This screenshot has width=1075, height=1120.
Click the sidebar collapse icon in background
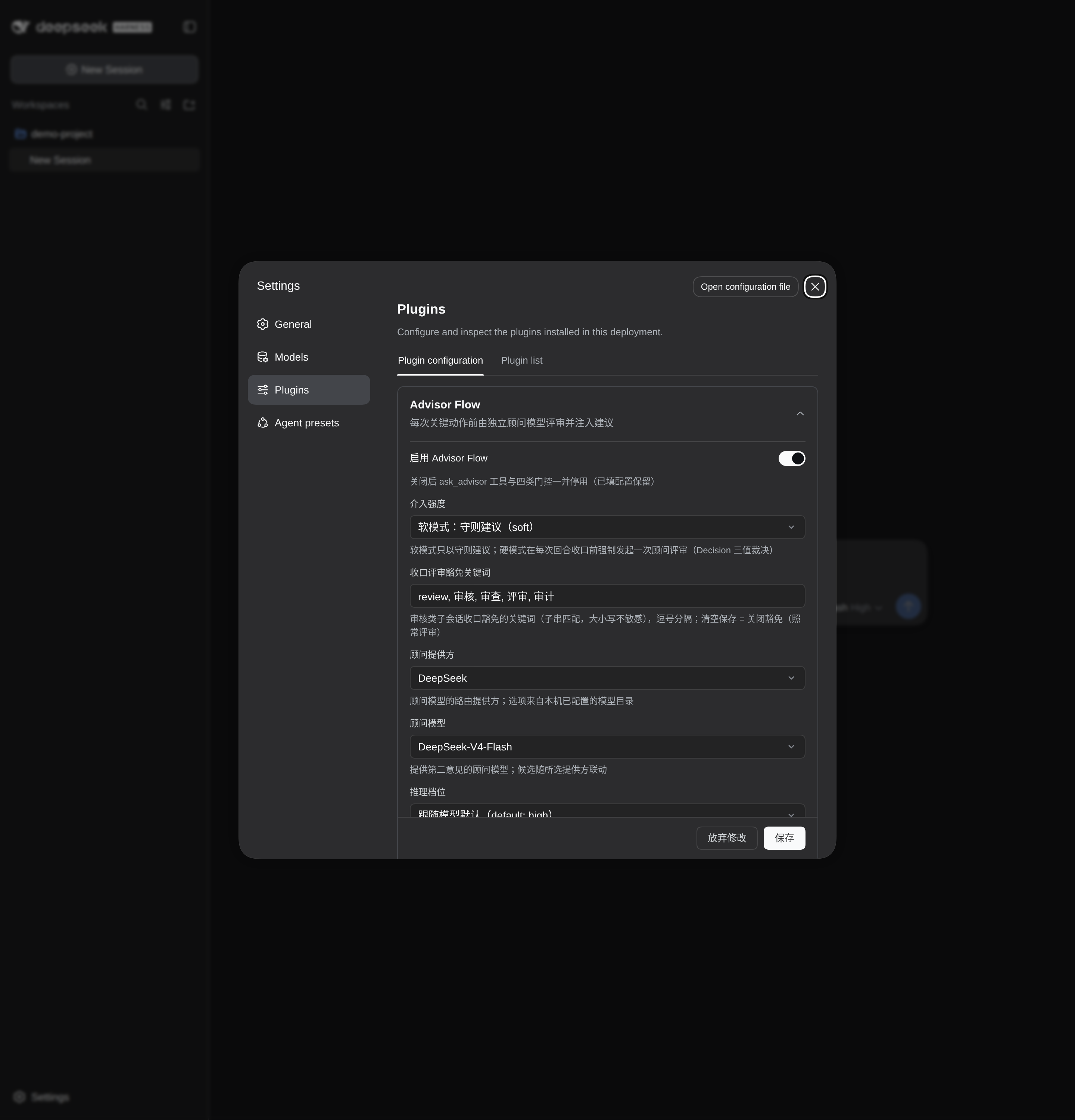(190, 27)
